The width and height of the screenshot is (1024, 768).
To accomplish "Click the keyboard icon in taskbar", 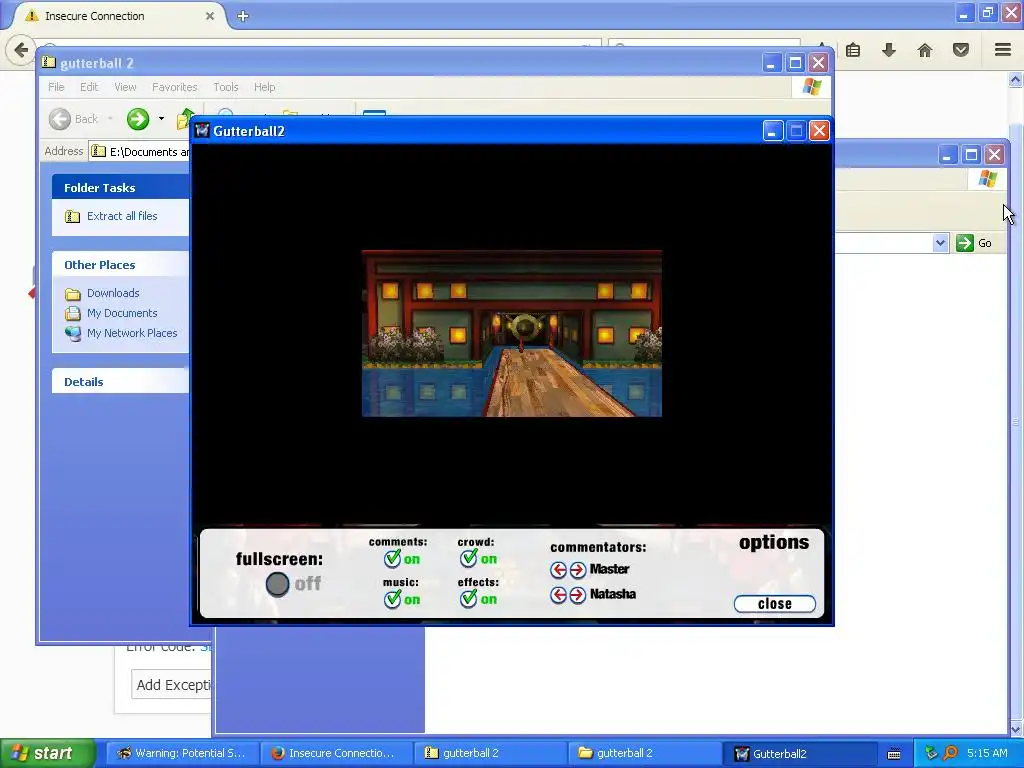I will click(894, 754).
